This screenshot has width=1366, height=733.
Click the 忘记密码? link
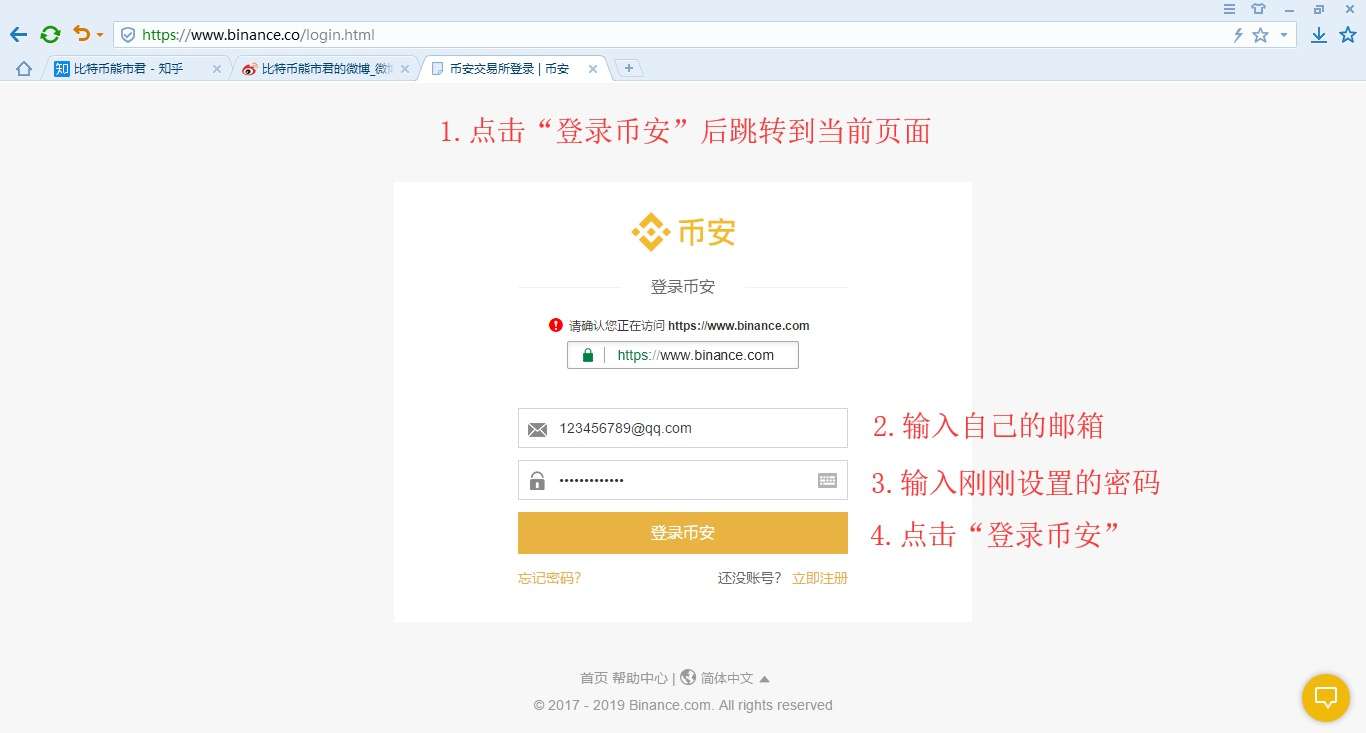549,578
